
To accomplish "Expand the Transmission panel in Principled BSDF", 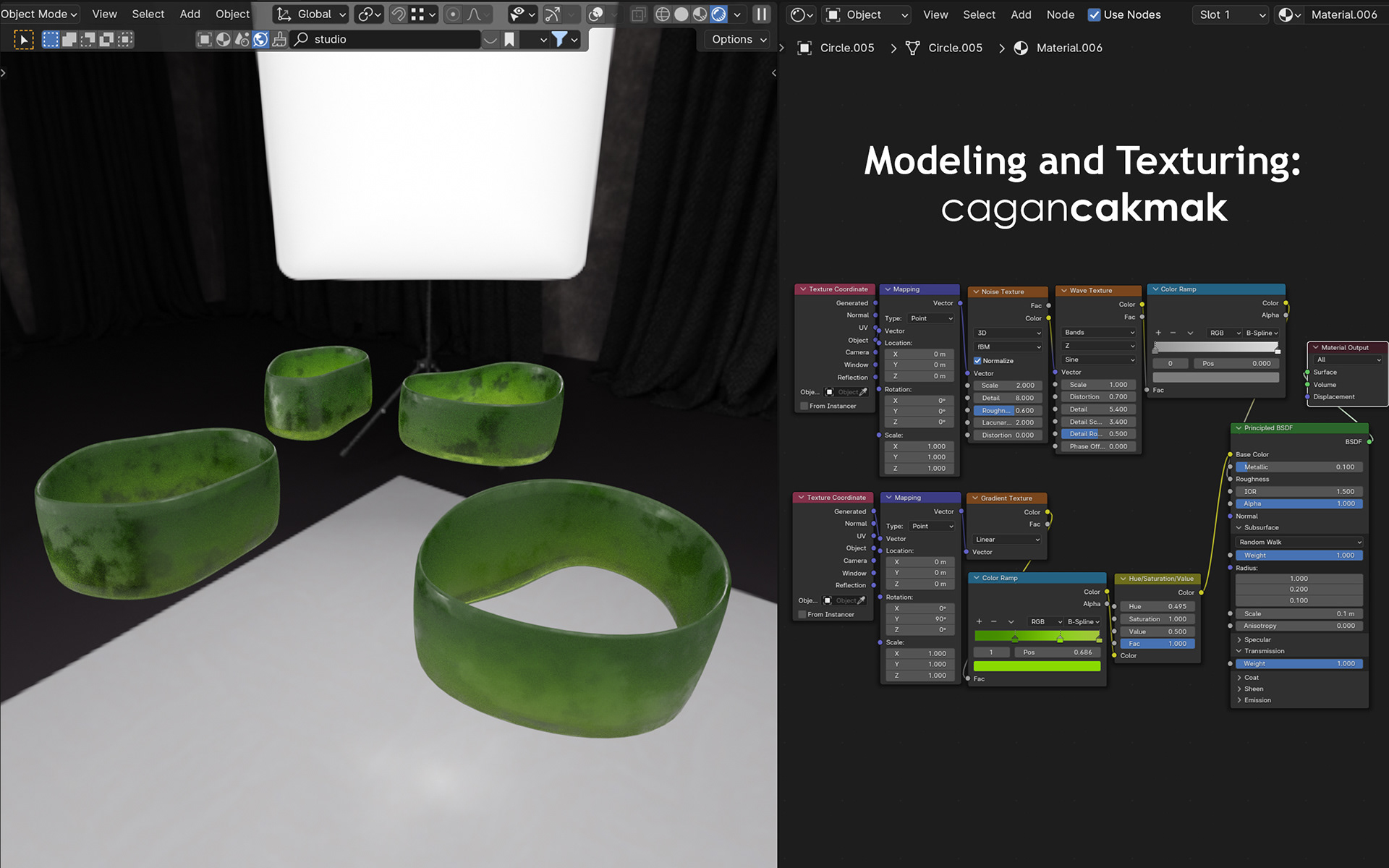I will click(x=1264, y=651).
